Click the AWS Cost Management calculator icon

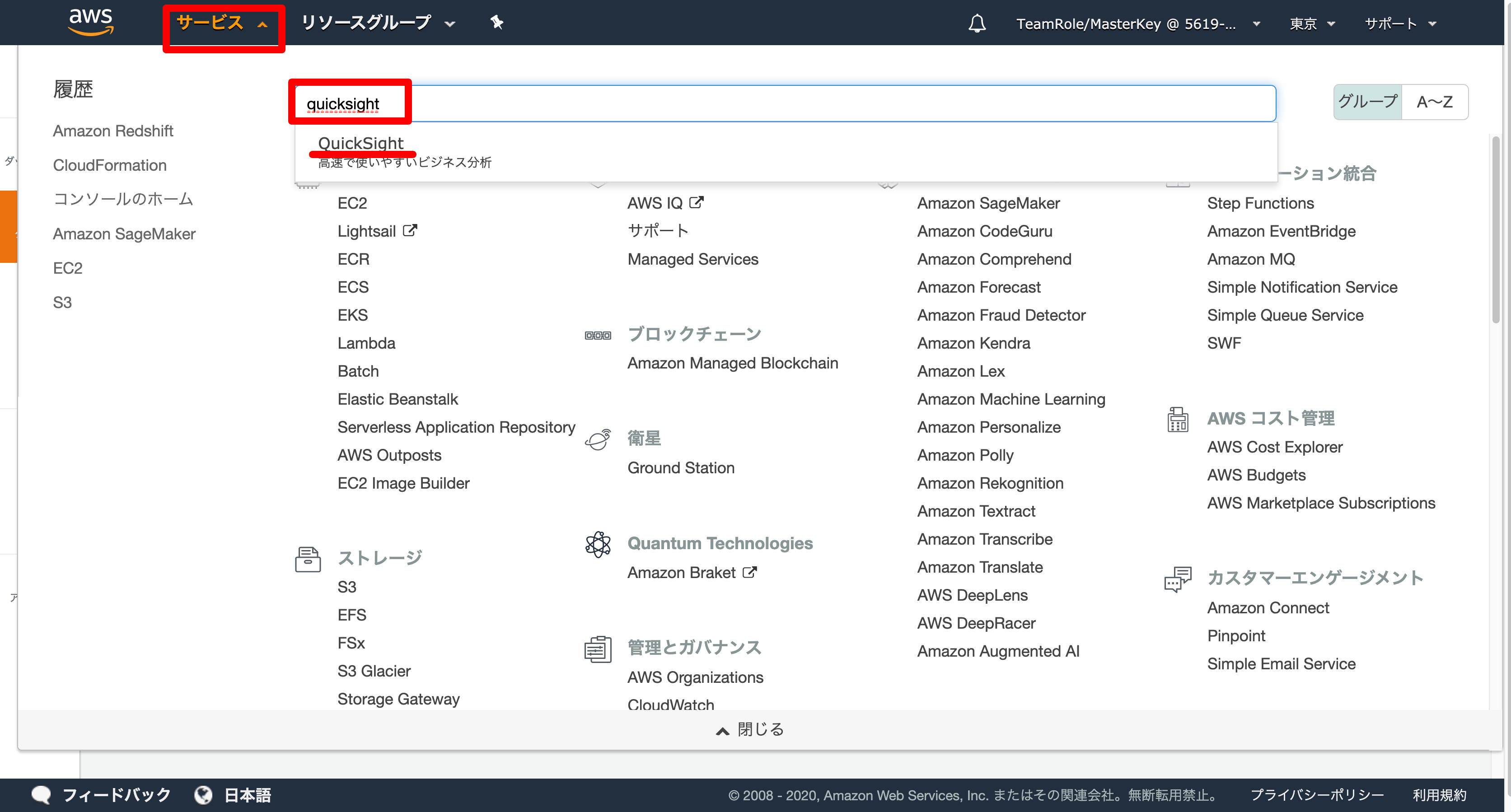tap(1177, 420)
